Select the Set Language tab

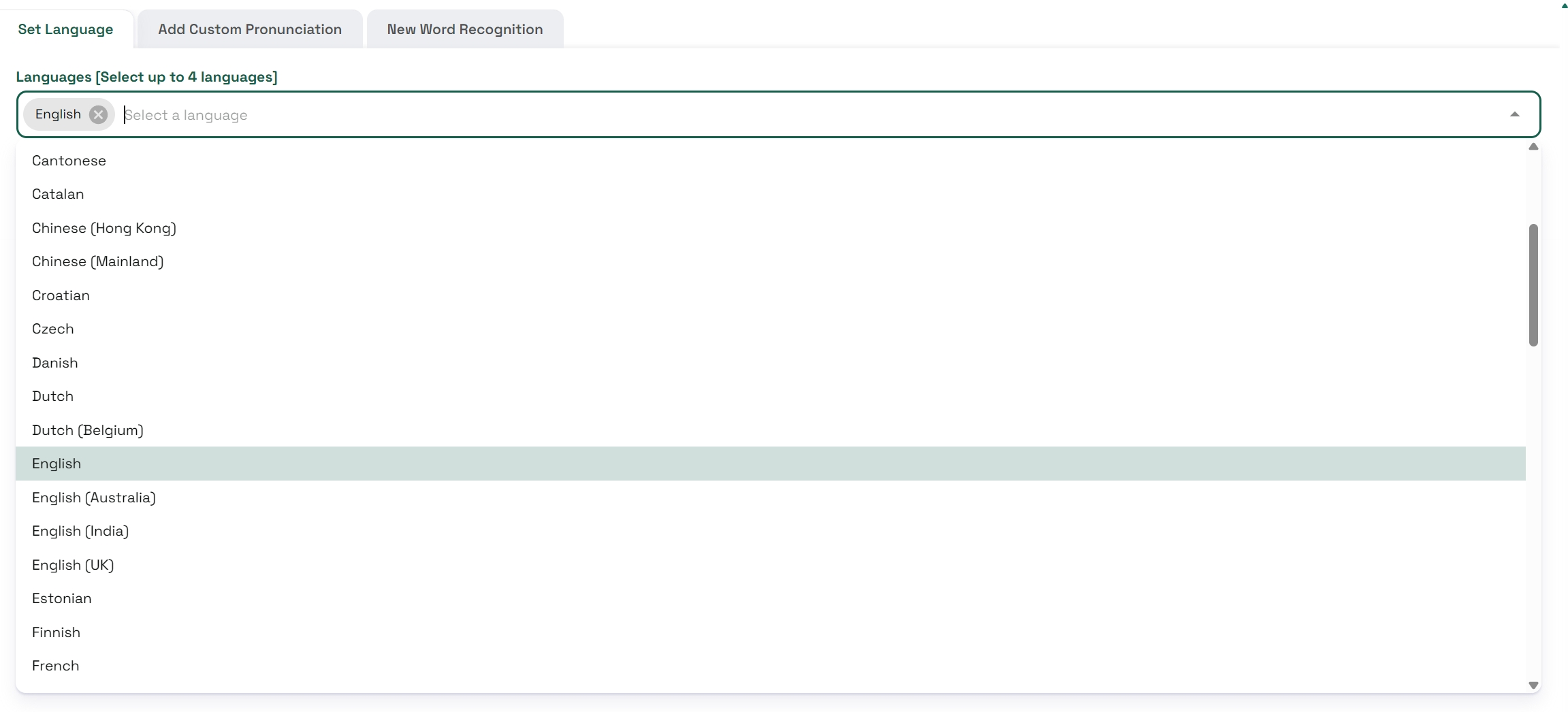(x=65, y=29)
